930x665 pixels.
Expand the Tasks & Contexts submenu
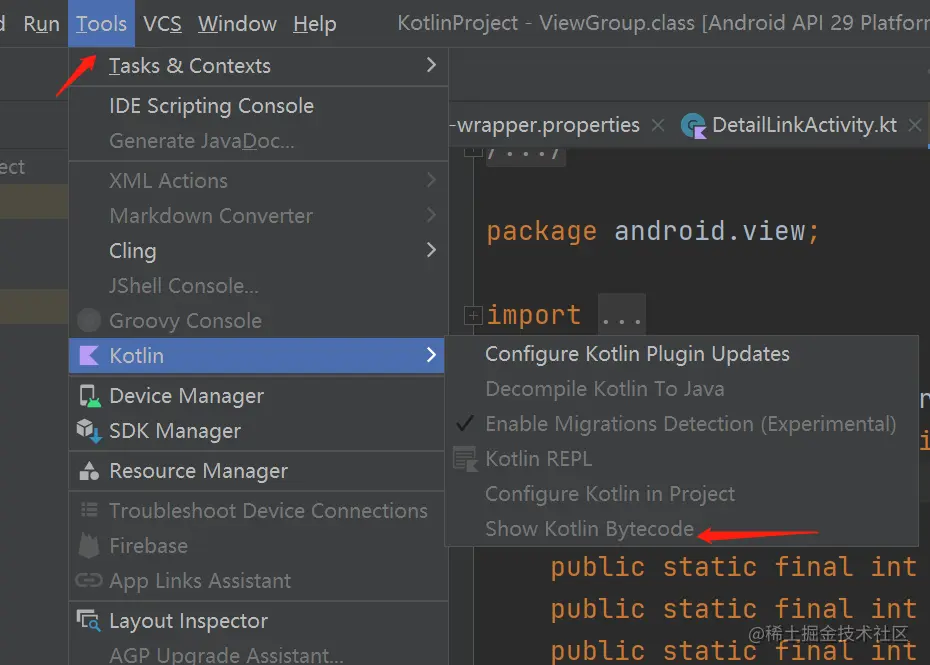pyautogui.click(x=431, y=65)
